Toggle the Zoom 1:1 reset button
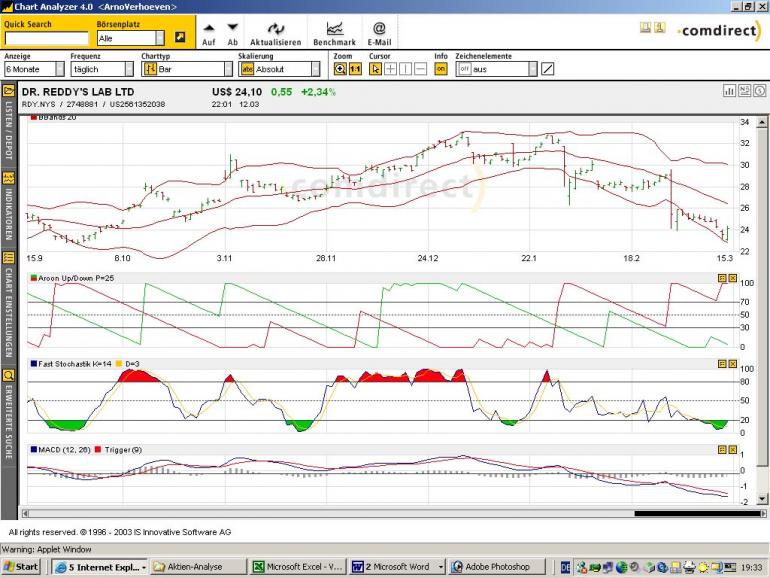 (x=355, y=69)
